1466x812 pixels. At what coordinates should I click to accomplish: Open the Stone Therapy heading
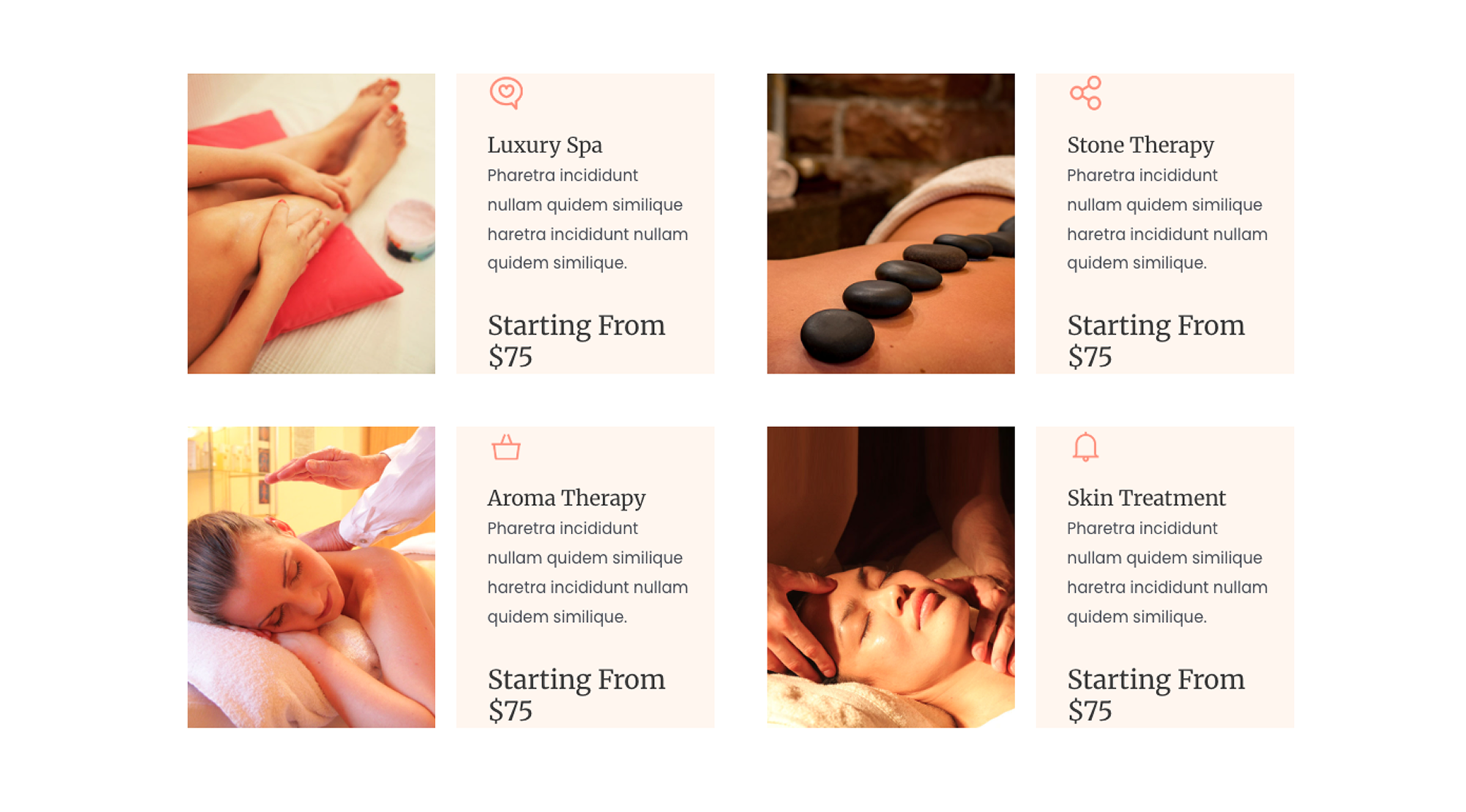pyautogui.click(x=1141, y=145)
